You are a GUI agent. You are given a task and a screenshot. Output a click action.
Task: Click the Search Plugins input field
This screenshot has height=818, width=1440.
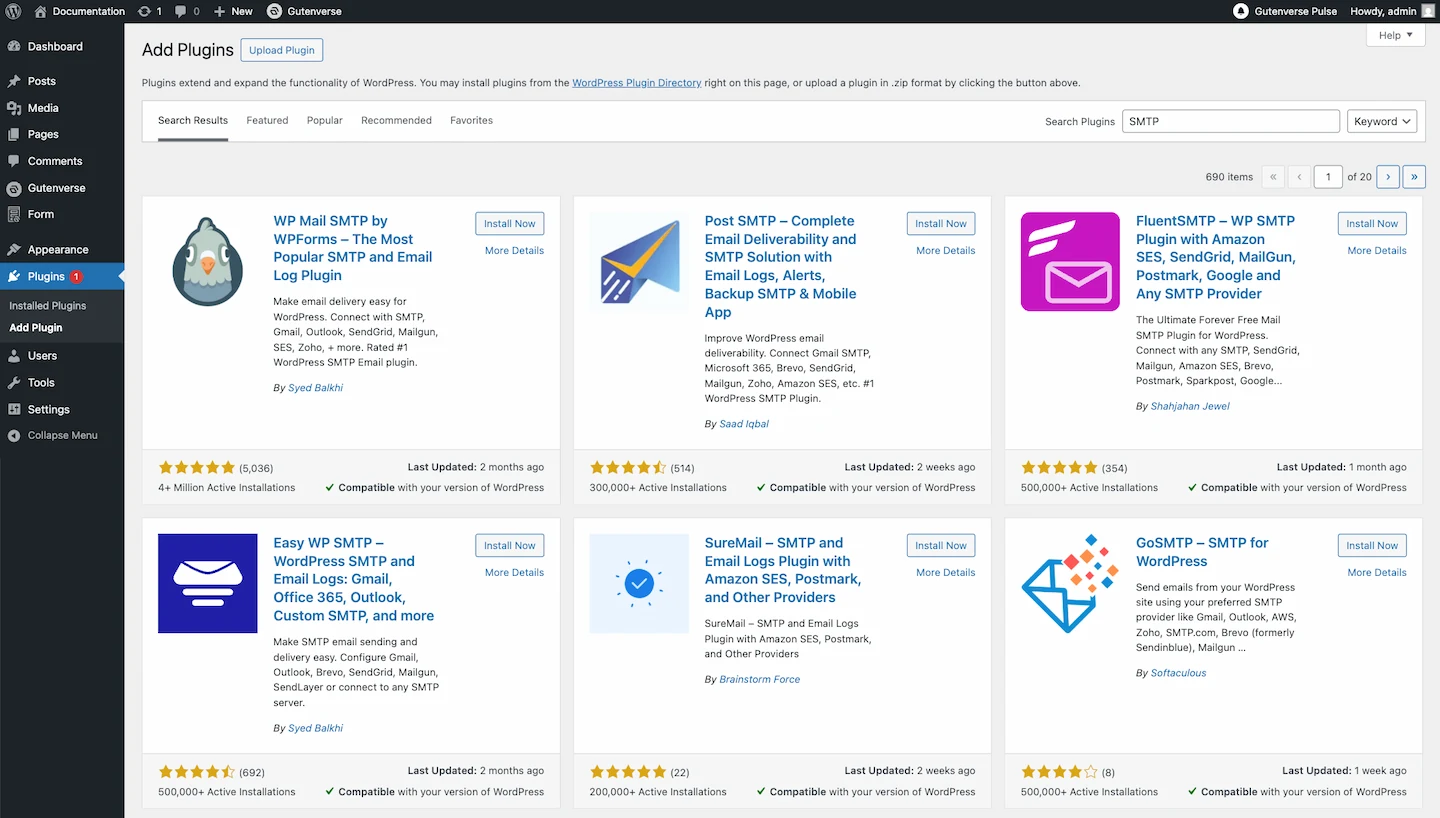(x=1230, y=121)
